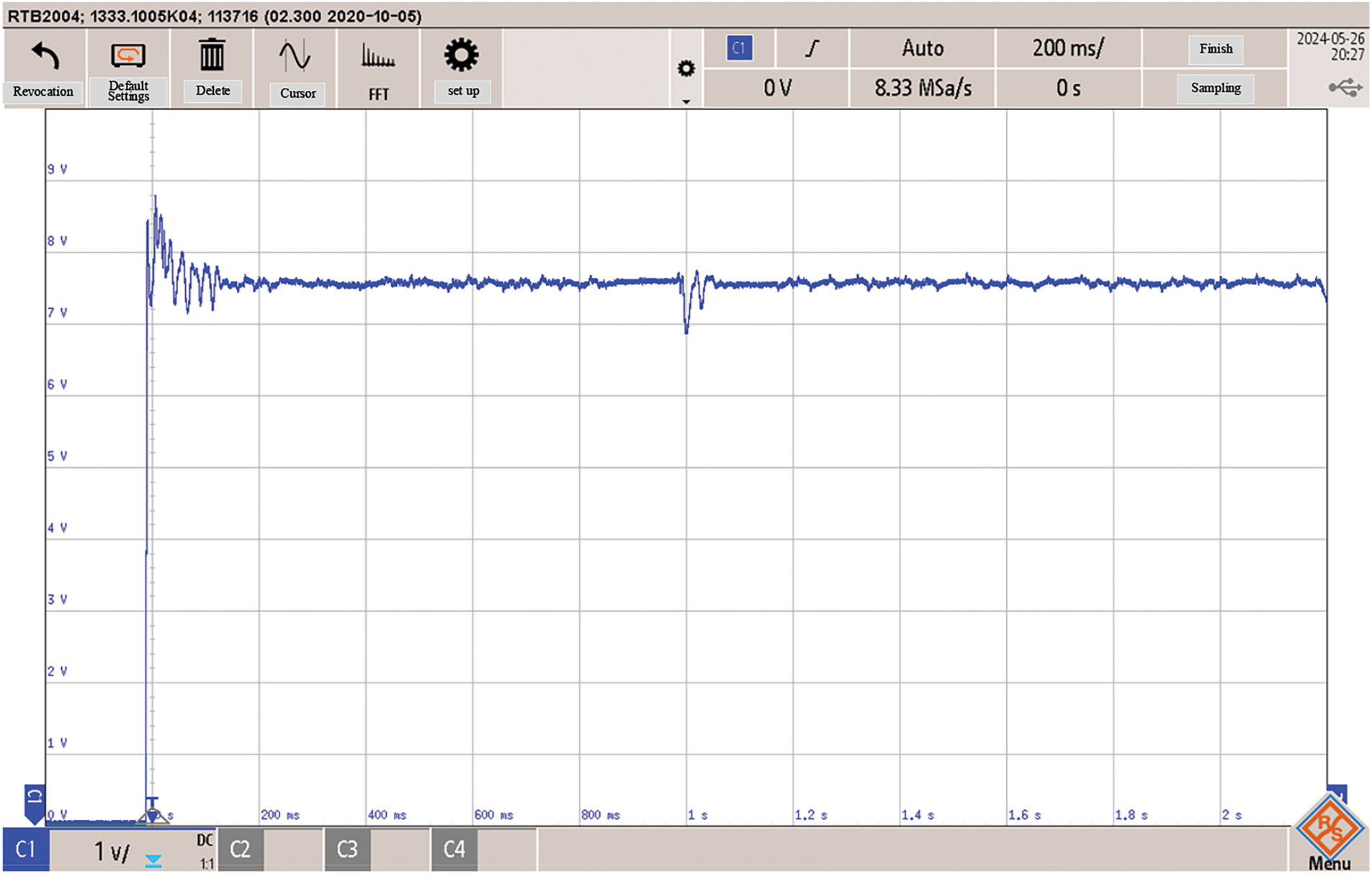Toggle channel C2 on
This screenshot has height=874, width=1372.
pos(241,850)
